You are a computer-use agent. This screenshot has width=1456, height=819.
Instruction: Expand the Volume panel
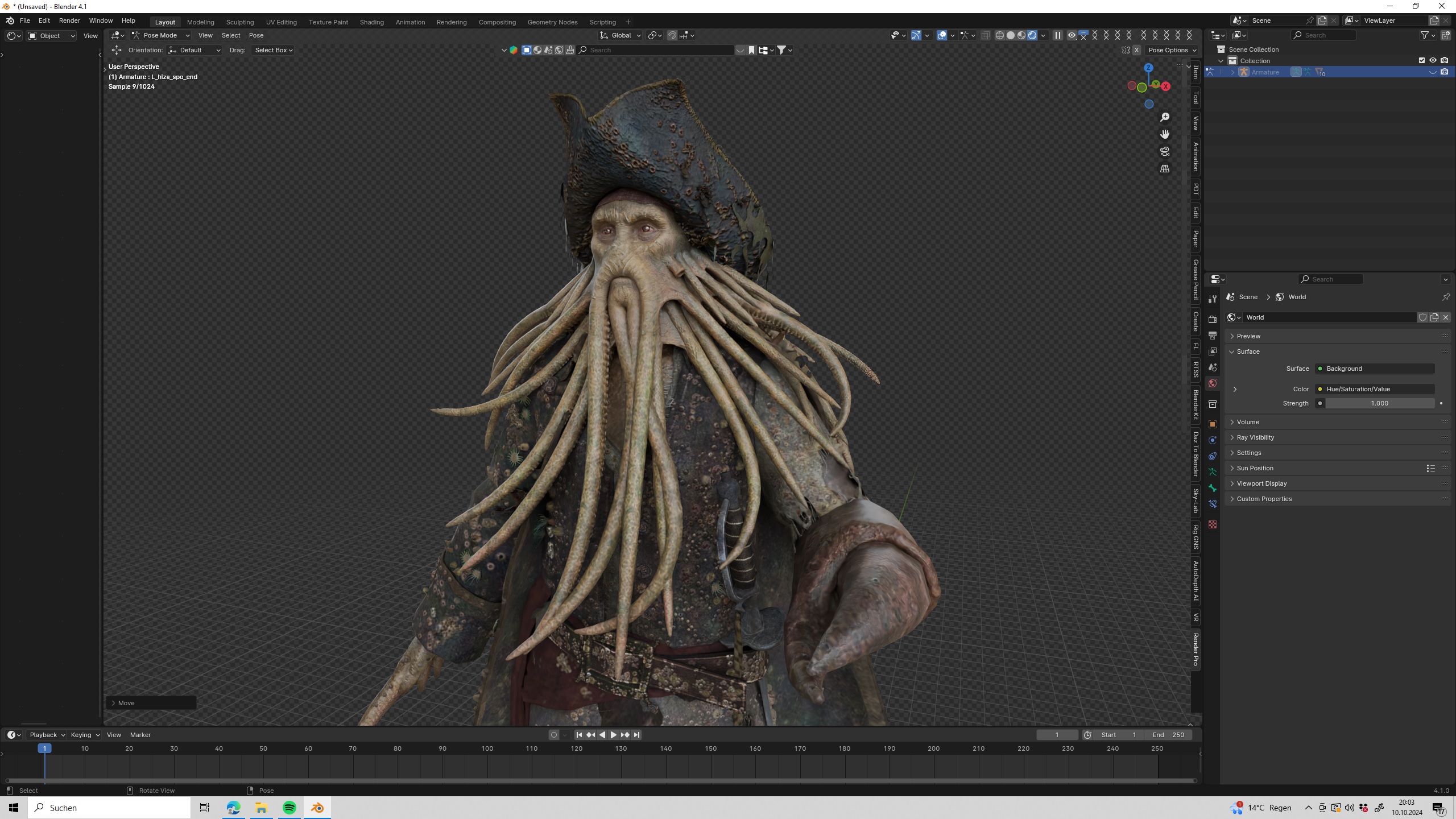tap(1247, 422)
